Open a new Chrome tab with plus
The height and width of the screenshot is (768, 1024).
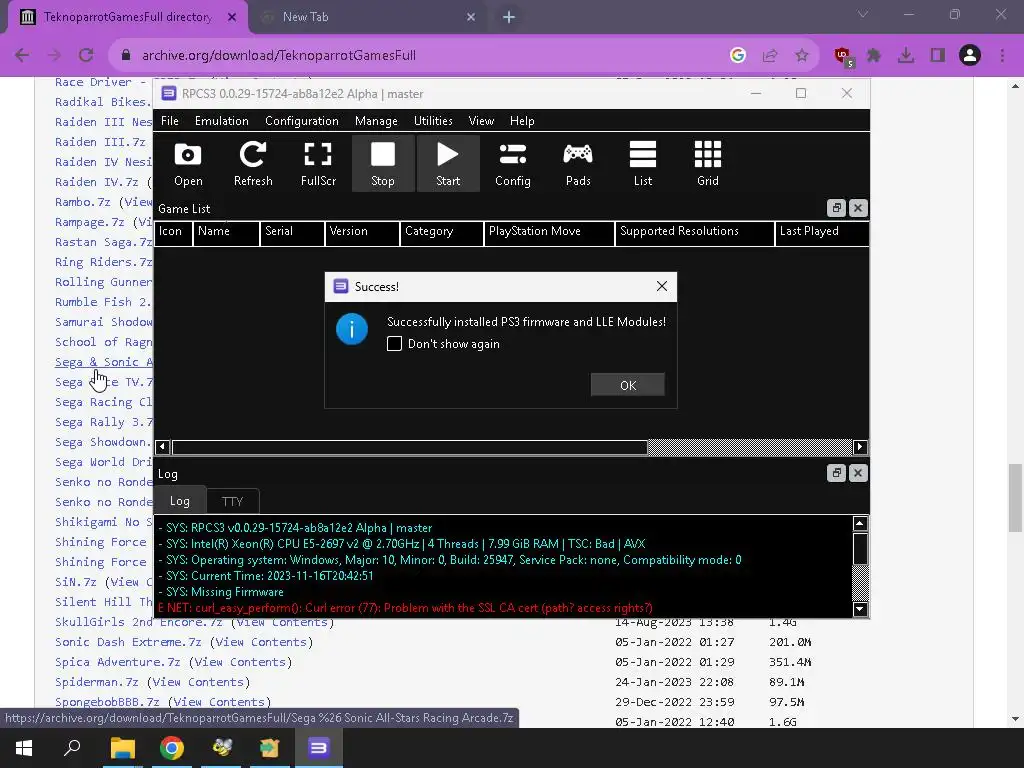click(509, 17)
